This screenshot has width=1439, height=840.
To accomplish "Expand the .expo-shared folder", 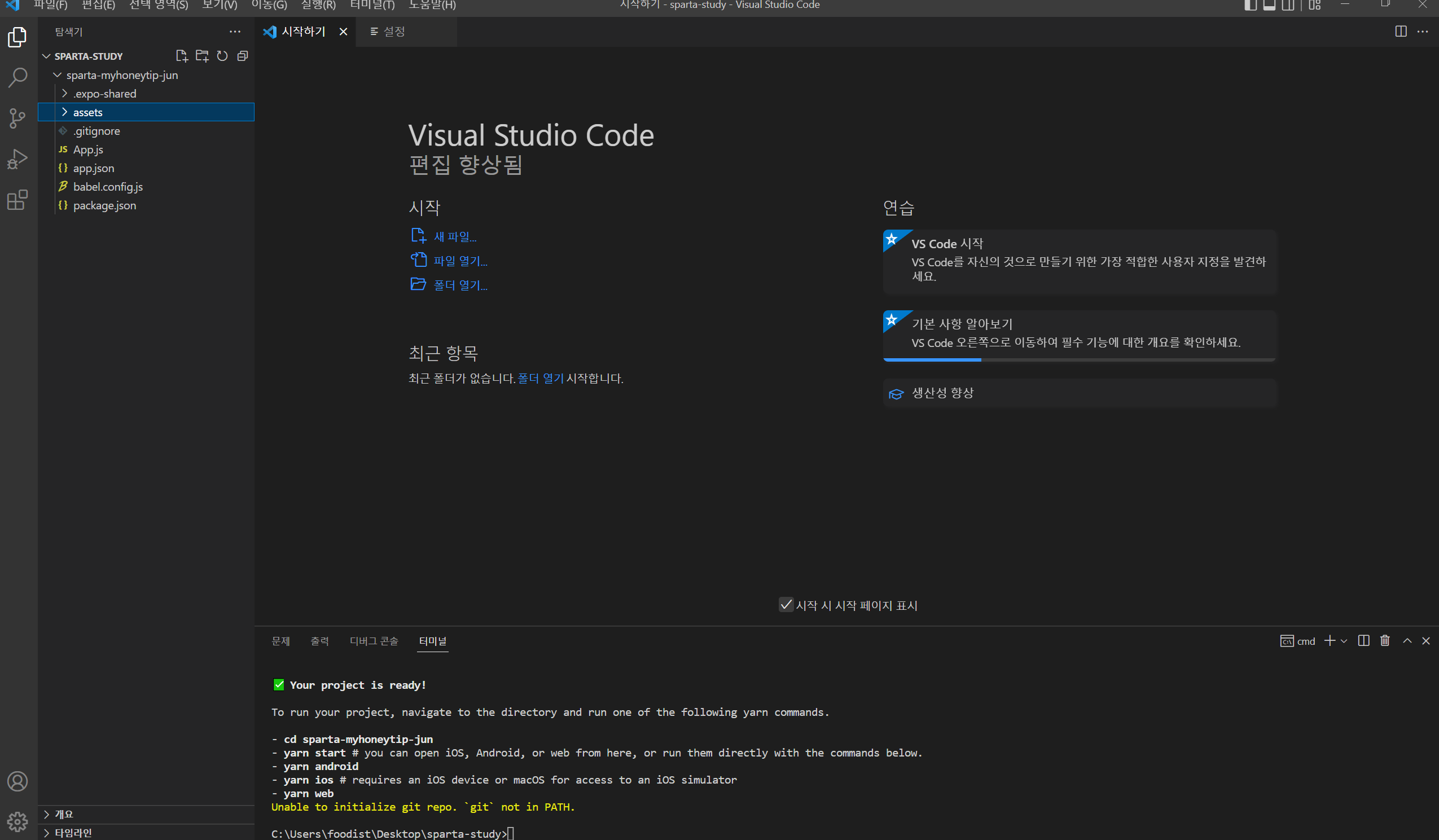I will click(x=64, y=94).
